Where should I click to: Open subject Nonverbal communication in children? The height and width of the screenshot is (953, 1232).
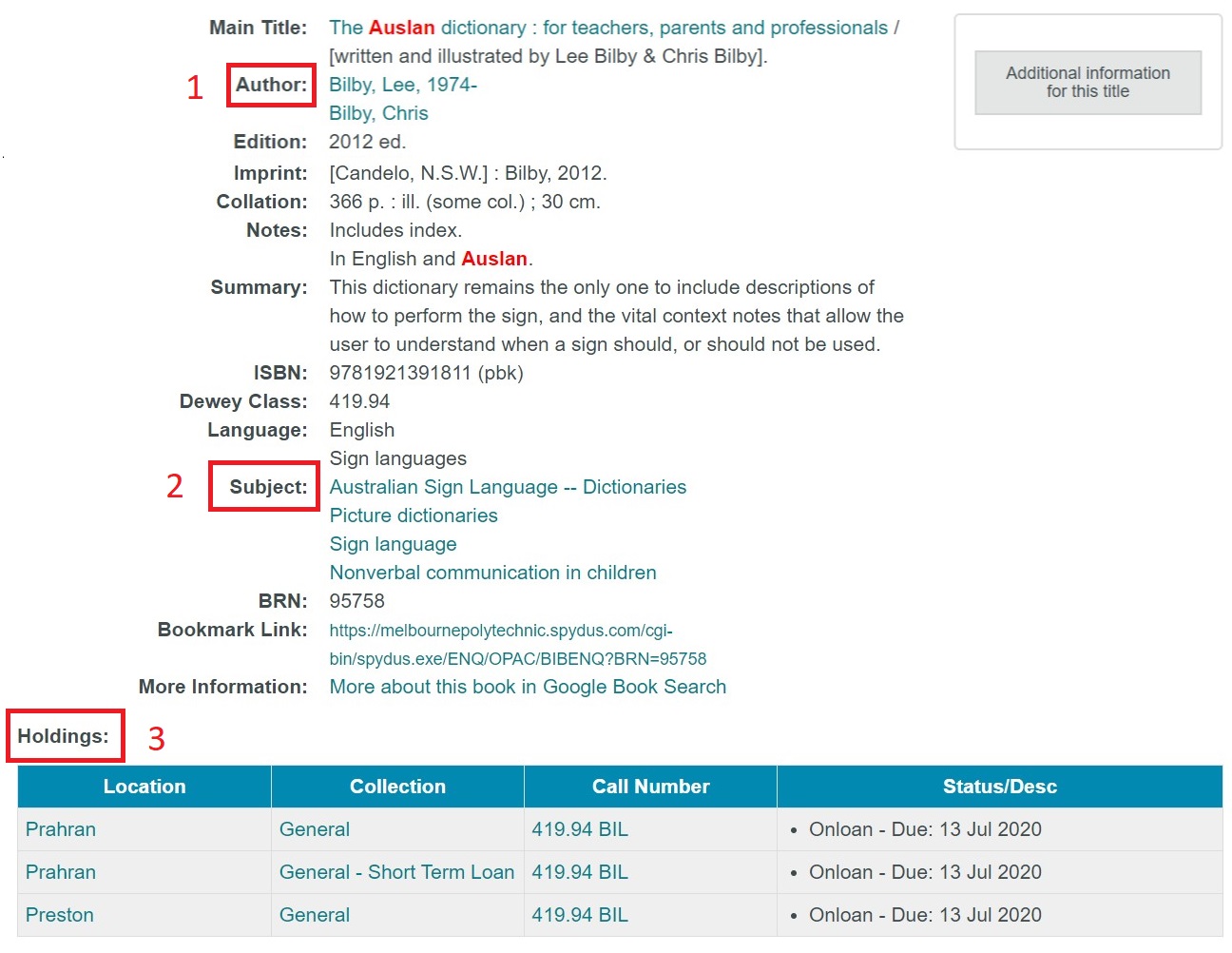point(492,573)
